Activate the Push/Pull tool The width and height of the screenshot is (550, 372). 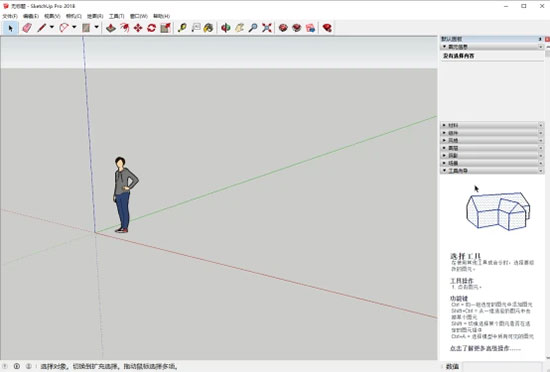111,28
